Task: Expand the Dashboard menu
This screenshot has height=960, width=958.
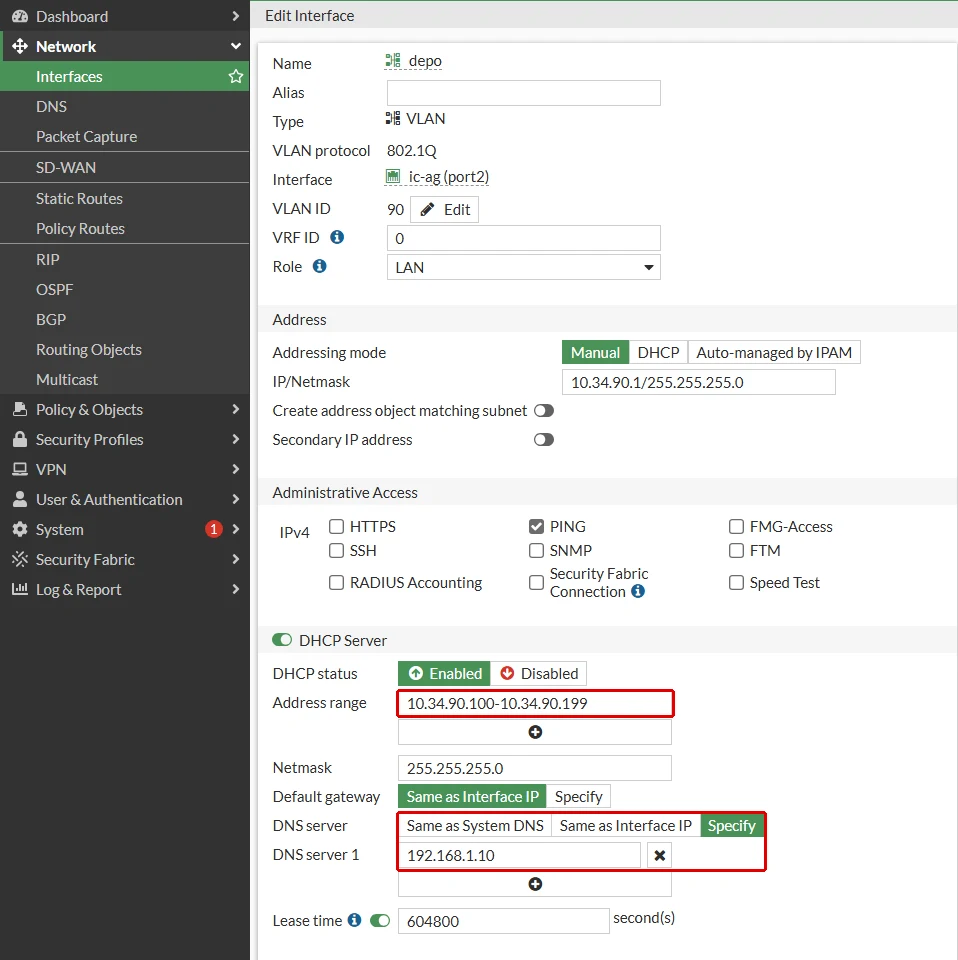Action: (236, 17)
